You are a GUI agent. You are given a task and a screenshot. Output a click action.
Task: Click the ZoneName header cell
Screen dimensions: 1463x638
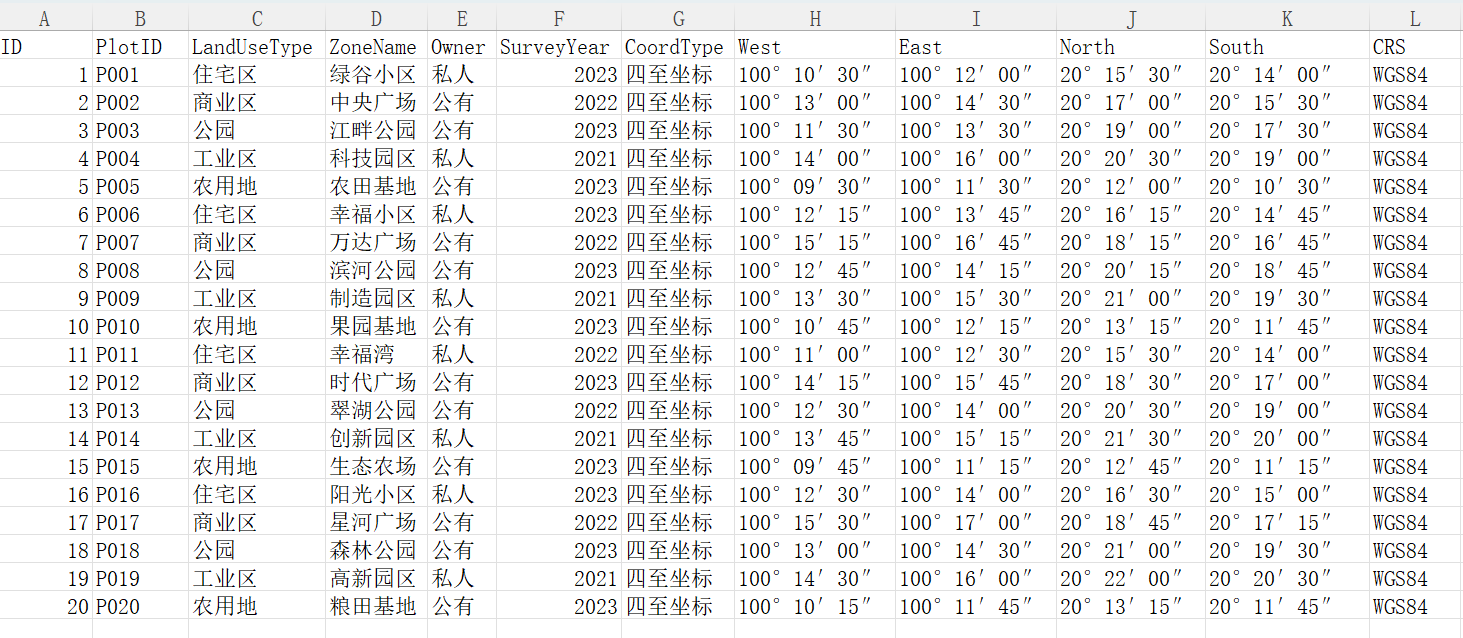coord(376,46)
